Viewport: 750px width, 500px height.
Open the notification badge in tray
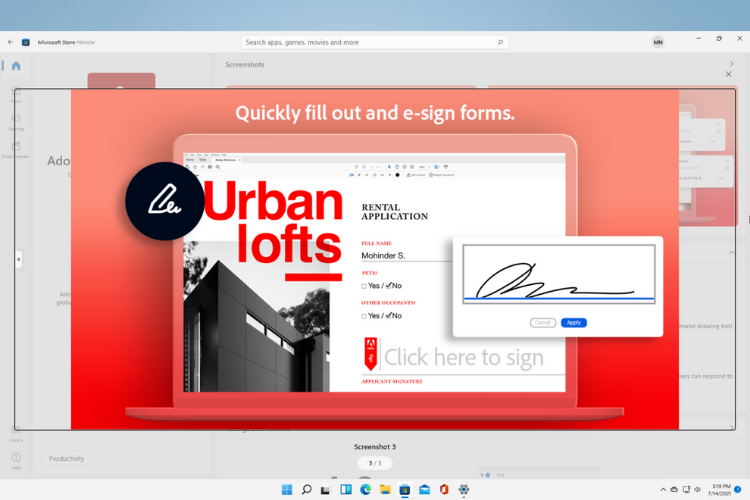pyautogui.click(x=738, y=489)
